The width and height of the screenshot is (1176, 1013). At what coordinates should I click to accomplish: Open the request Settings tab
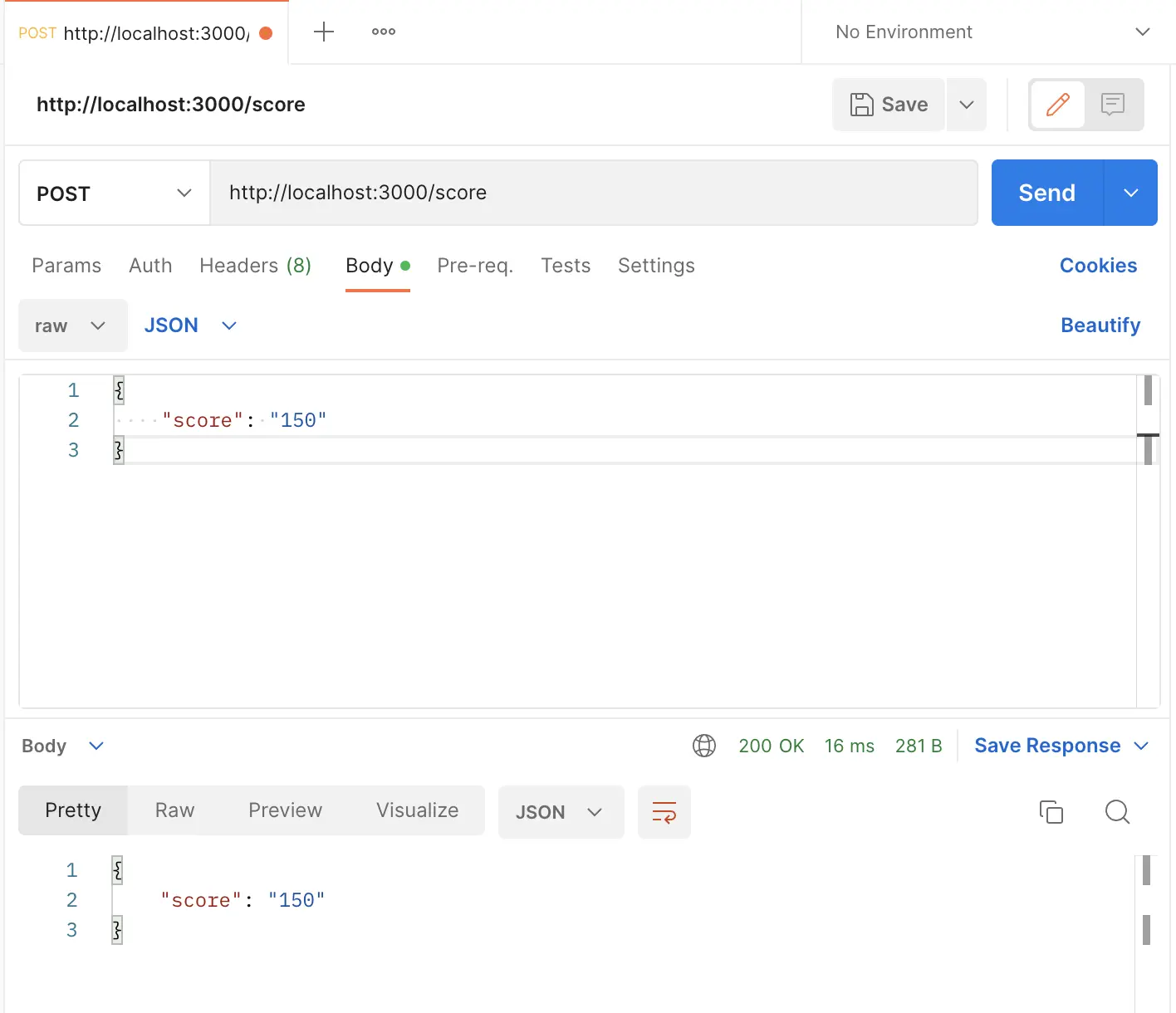656,266
